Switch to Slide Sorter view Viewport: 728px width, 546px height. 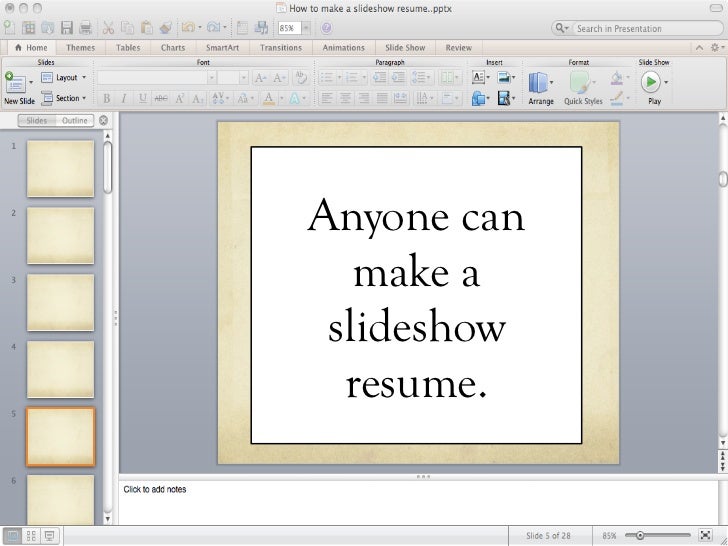pos(31,536)
